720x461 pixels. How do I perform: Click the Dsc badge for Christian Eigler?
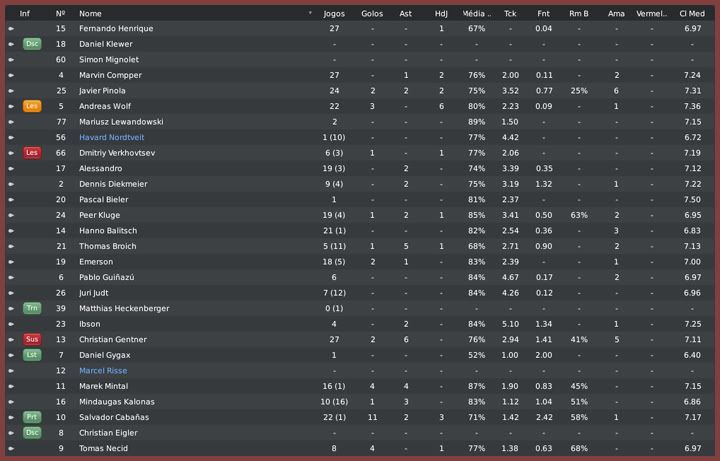point(32,432)
